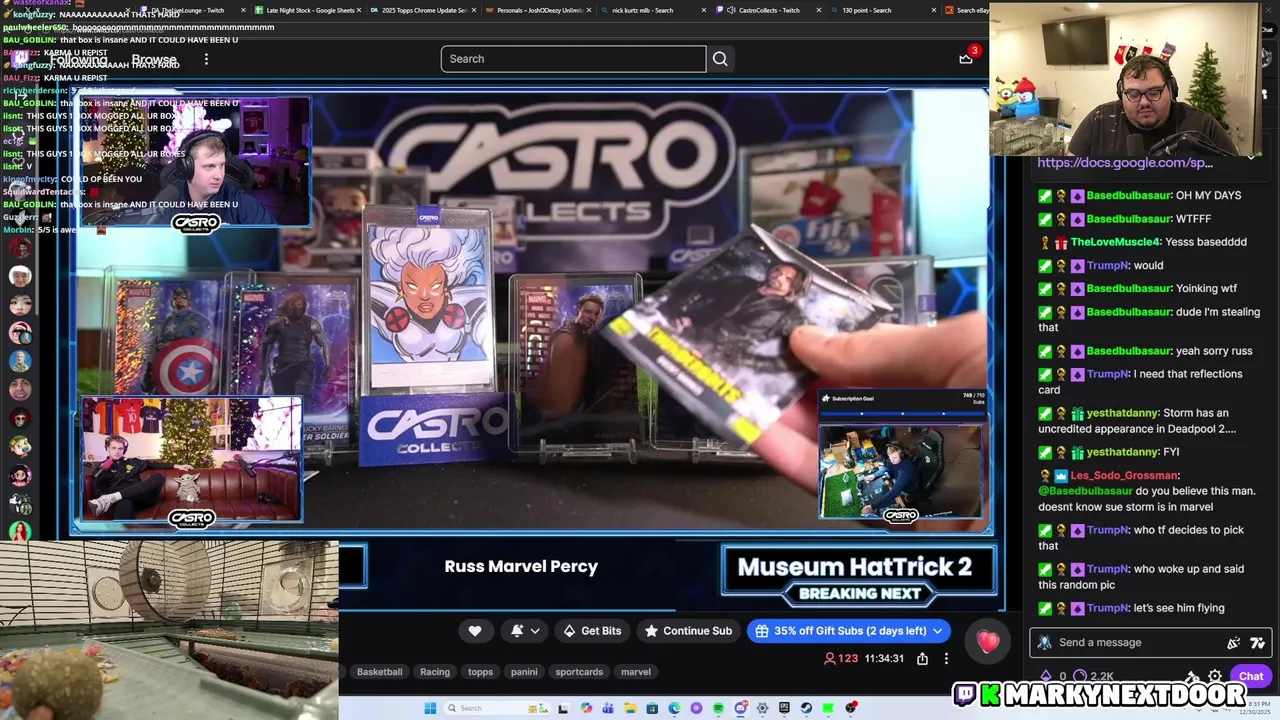Expand the pinned message chevron
Image resolution: width=1280 pixels, height=720 pixels.
point(1251,157)
